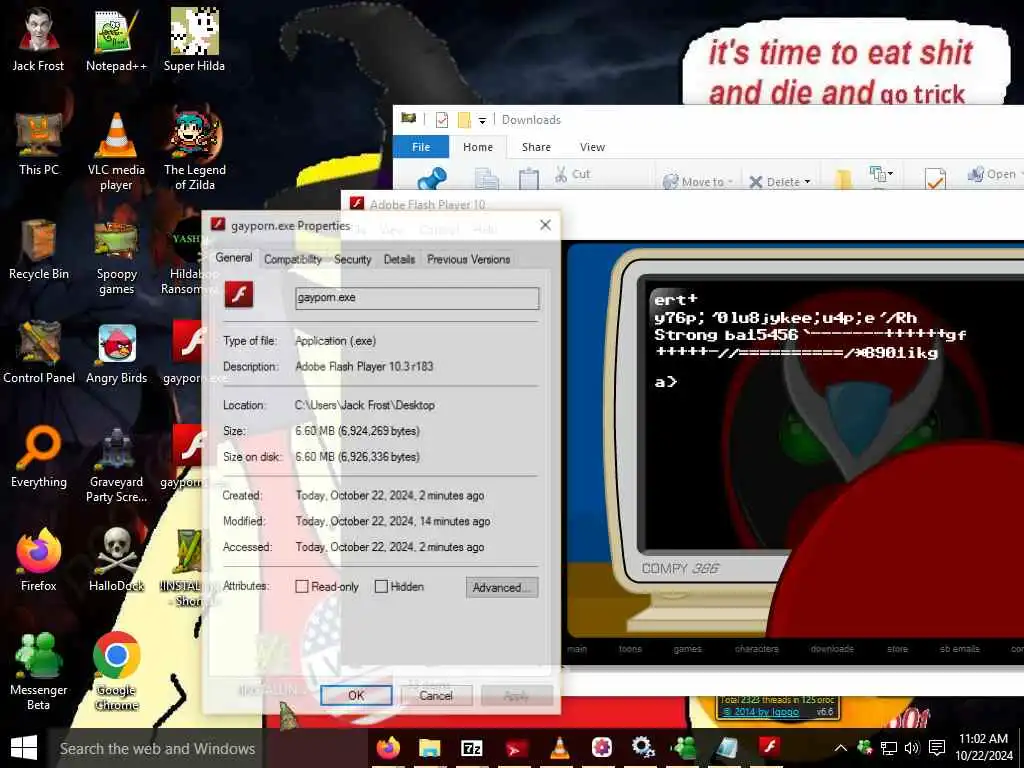This screenshot has height=768, width=1024.
Task: Click the 'sb emails' link in Flash page
Action: click(959, 648)
